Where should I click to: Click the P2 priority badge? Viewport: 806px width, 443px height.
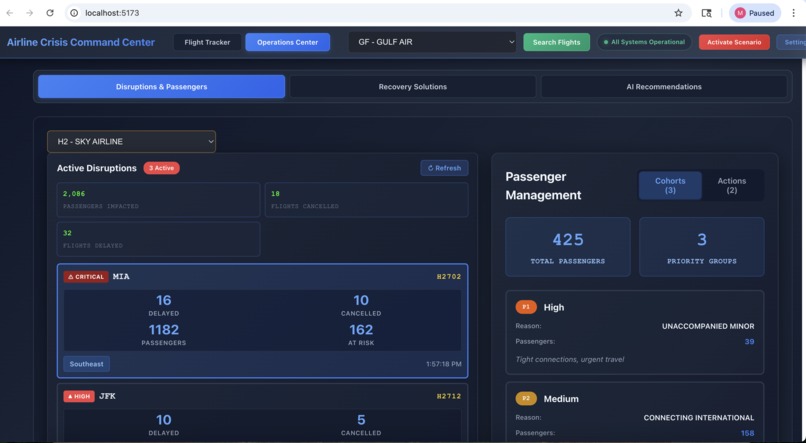(526, 398)
